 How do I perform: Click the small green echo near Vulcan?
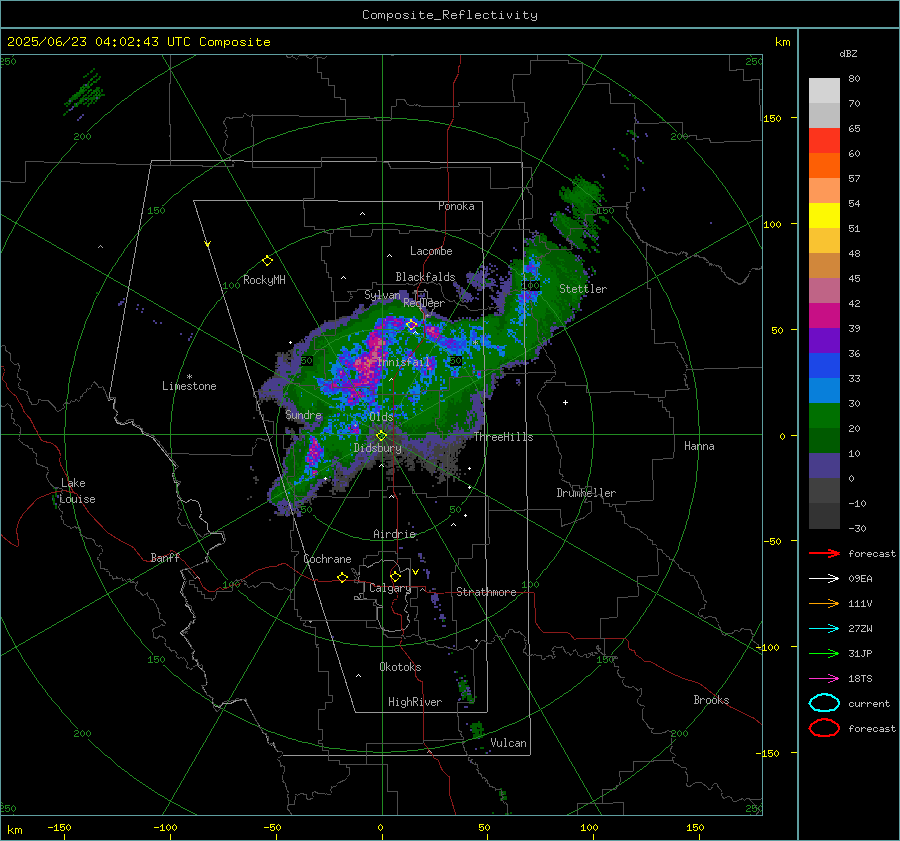pos(477,730)
